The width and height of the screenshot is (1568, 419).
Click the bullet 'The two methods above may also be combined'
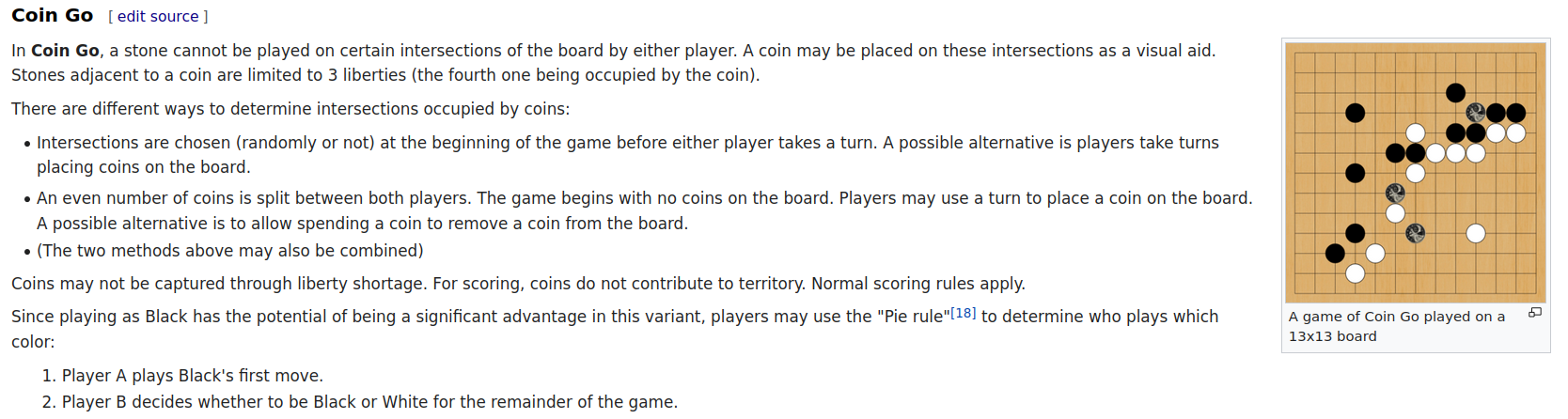tap(230, 251)
